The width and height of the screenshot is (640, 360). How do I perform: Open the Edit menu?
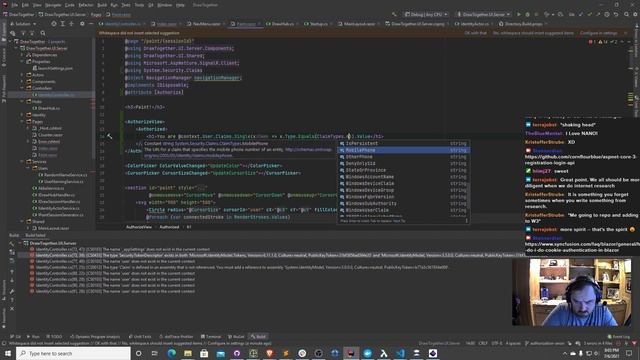(25, 5)
